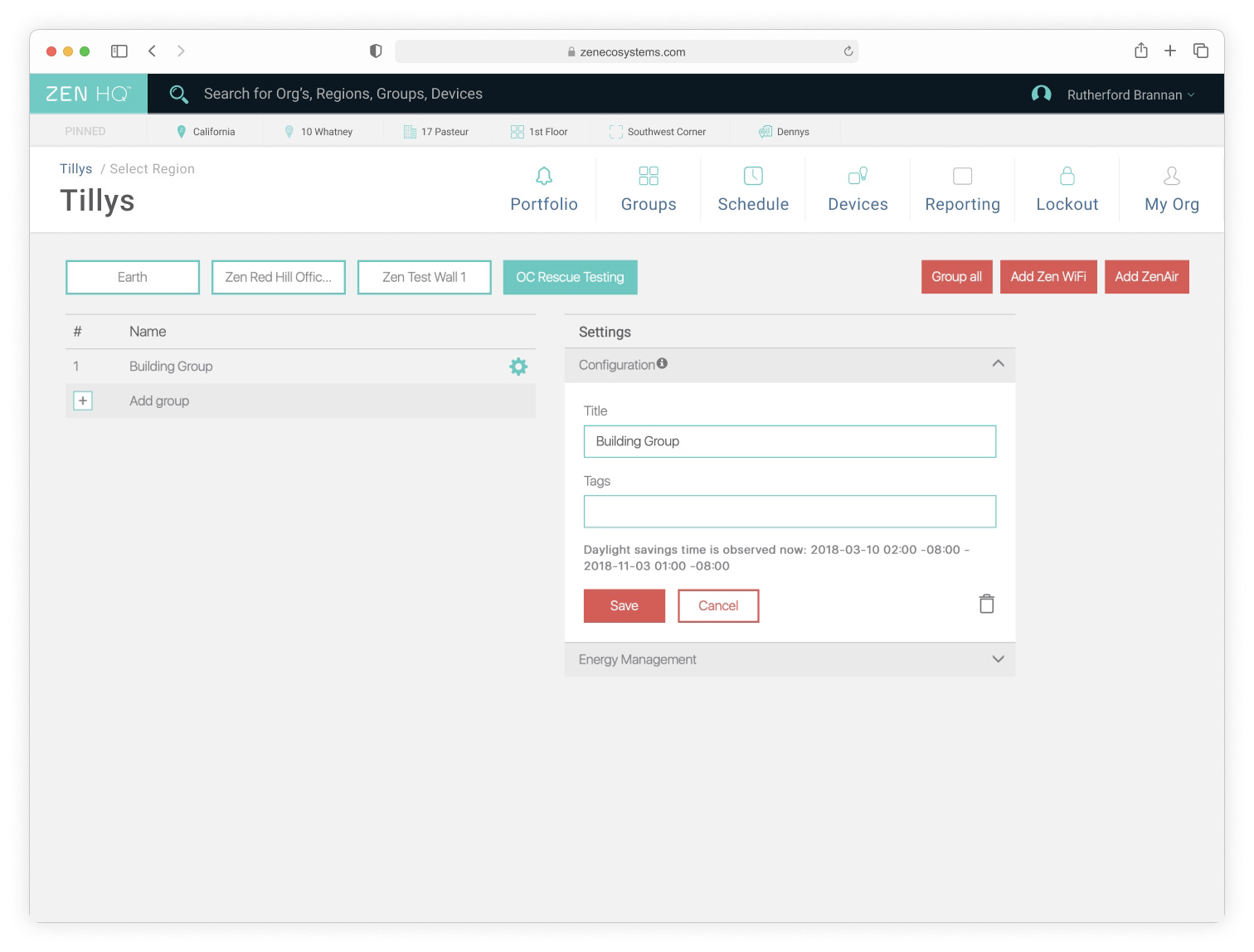Viewport: 1254px width, 952px height.
Task: Select Zen Red Hill Office tab
Action: click(x=279, y=277)
